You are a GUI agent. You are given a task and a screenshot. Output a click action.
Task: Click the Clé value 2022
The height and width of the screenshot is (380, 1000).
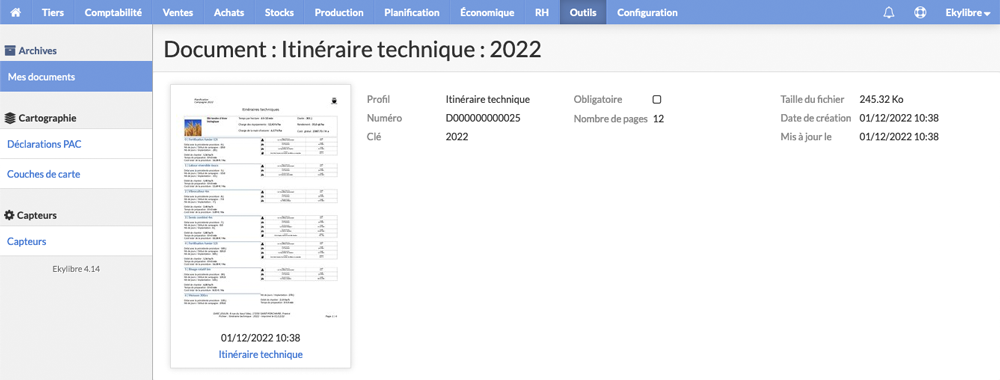457,136
